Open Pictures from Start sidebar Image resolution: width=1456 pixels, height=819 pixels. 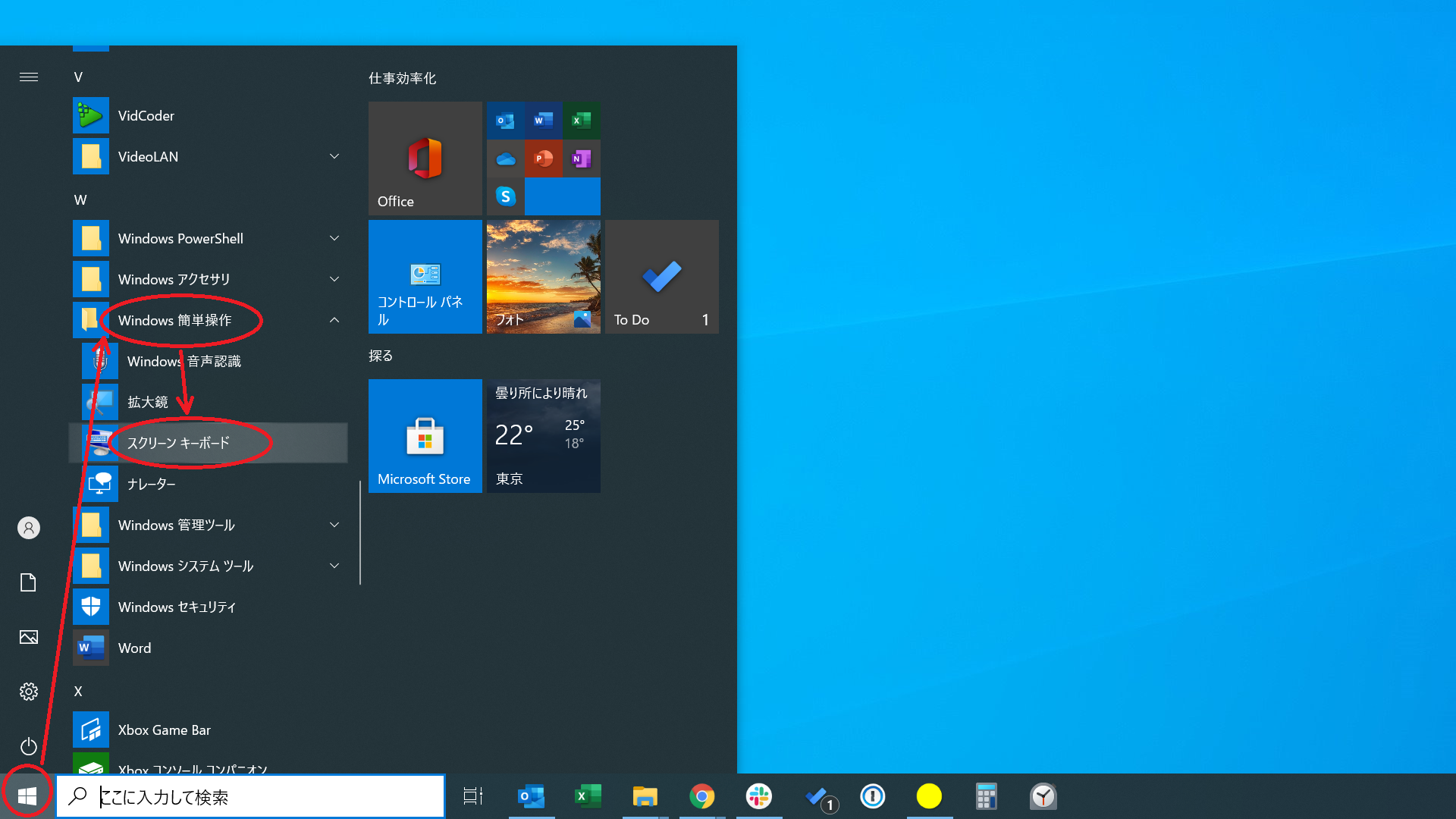pos(29,637)
